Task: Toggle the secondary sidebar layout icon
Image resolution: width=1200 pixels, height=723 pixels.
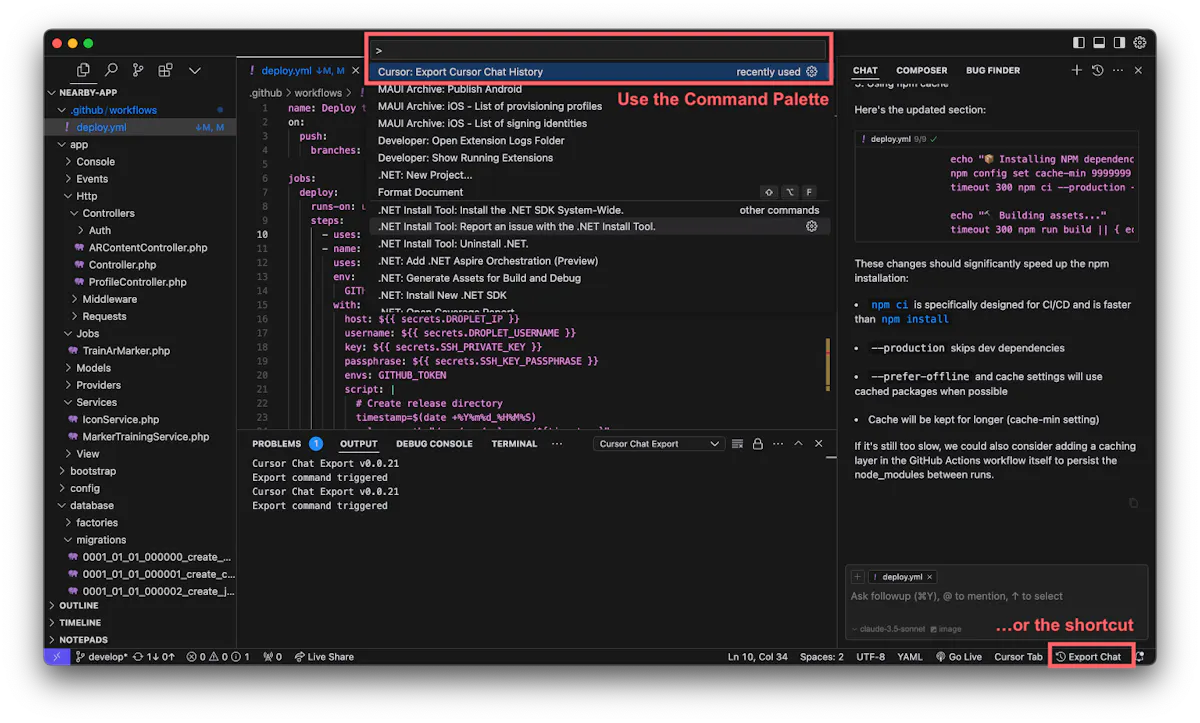Action: 1119,43
